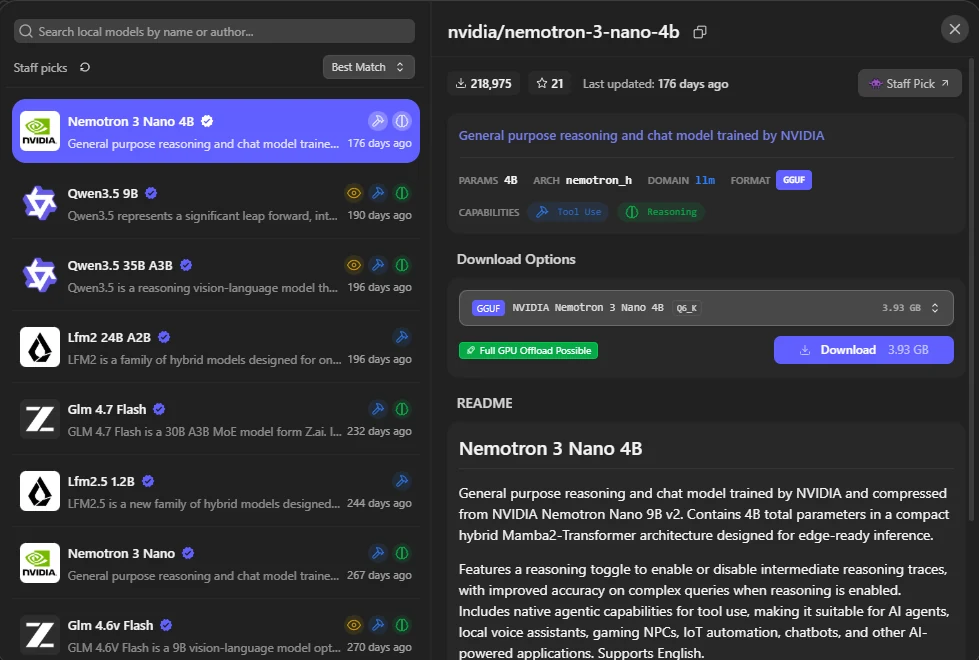Click the download count 218,975 badge
The image size is (979, 660).
click(x=484, y=84)
